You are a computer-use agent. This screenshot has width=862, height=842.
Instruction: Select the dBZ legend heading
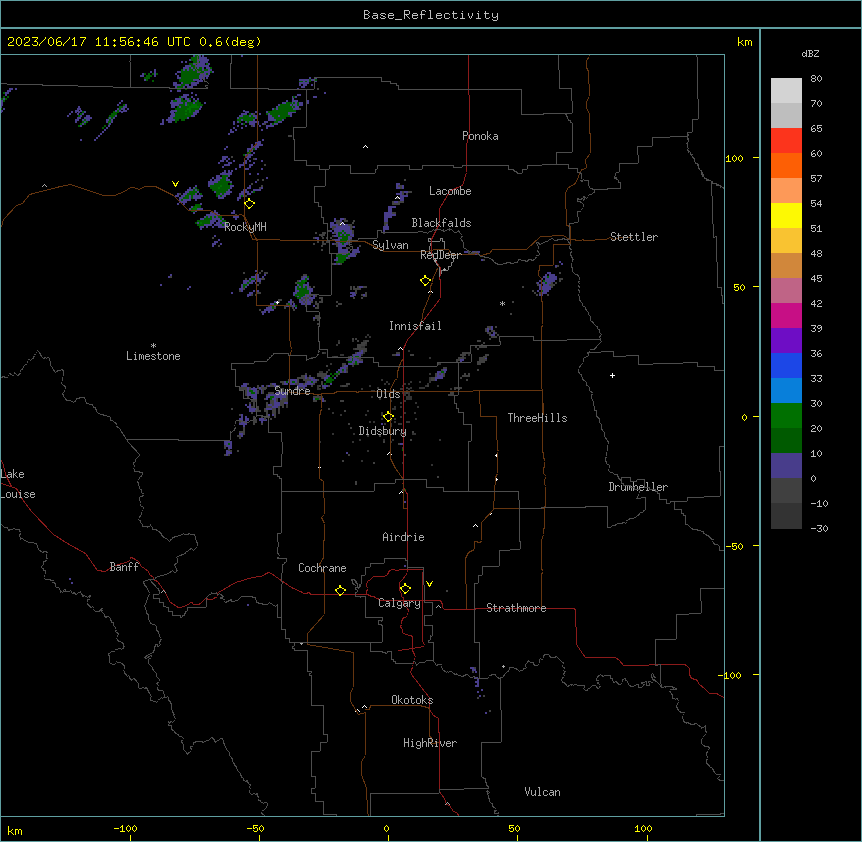810,54
